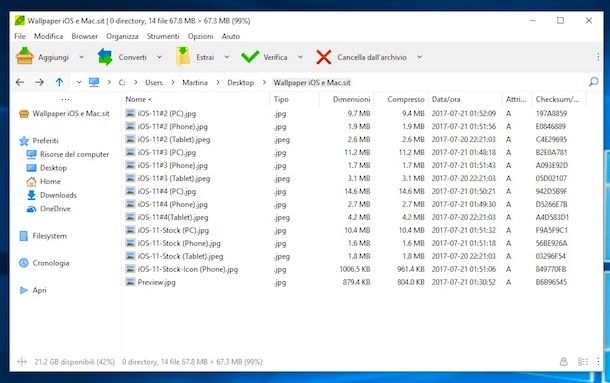This screenshot has width=610, height=383.
Task: Select file iOS-11-Stock-Icon (Phone).jpg
Action: (x=188, y=269)
